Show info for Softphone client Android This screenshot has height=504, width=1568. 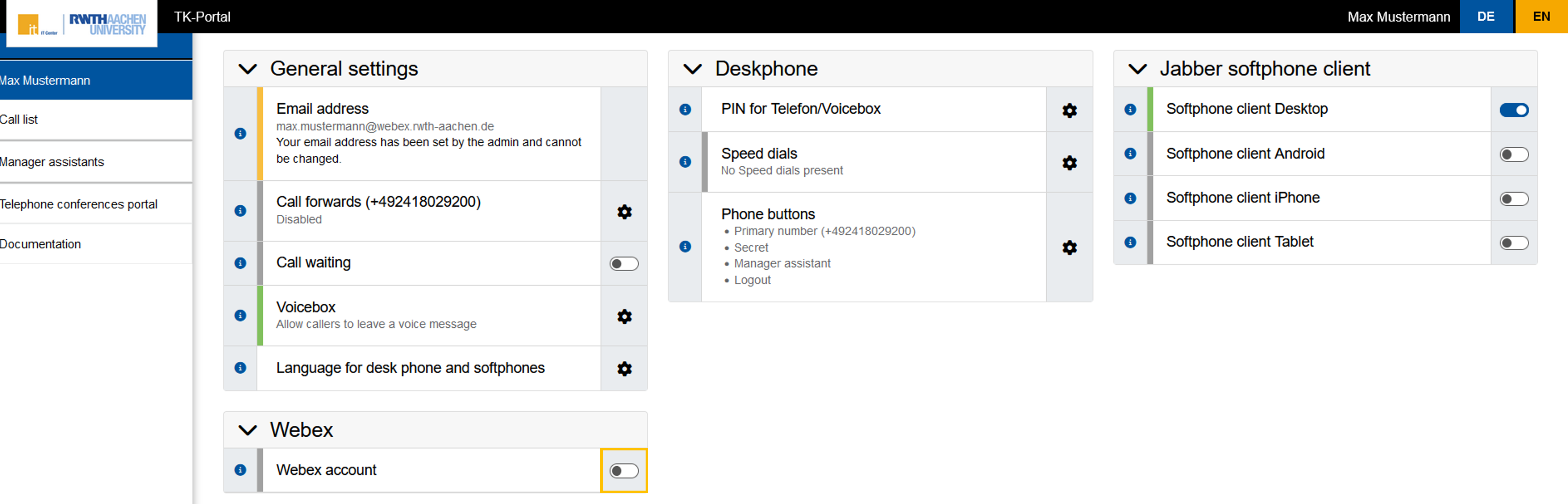click(x=1130, y=154)
